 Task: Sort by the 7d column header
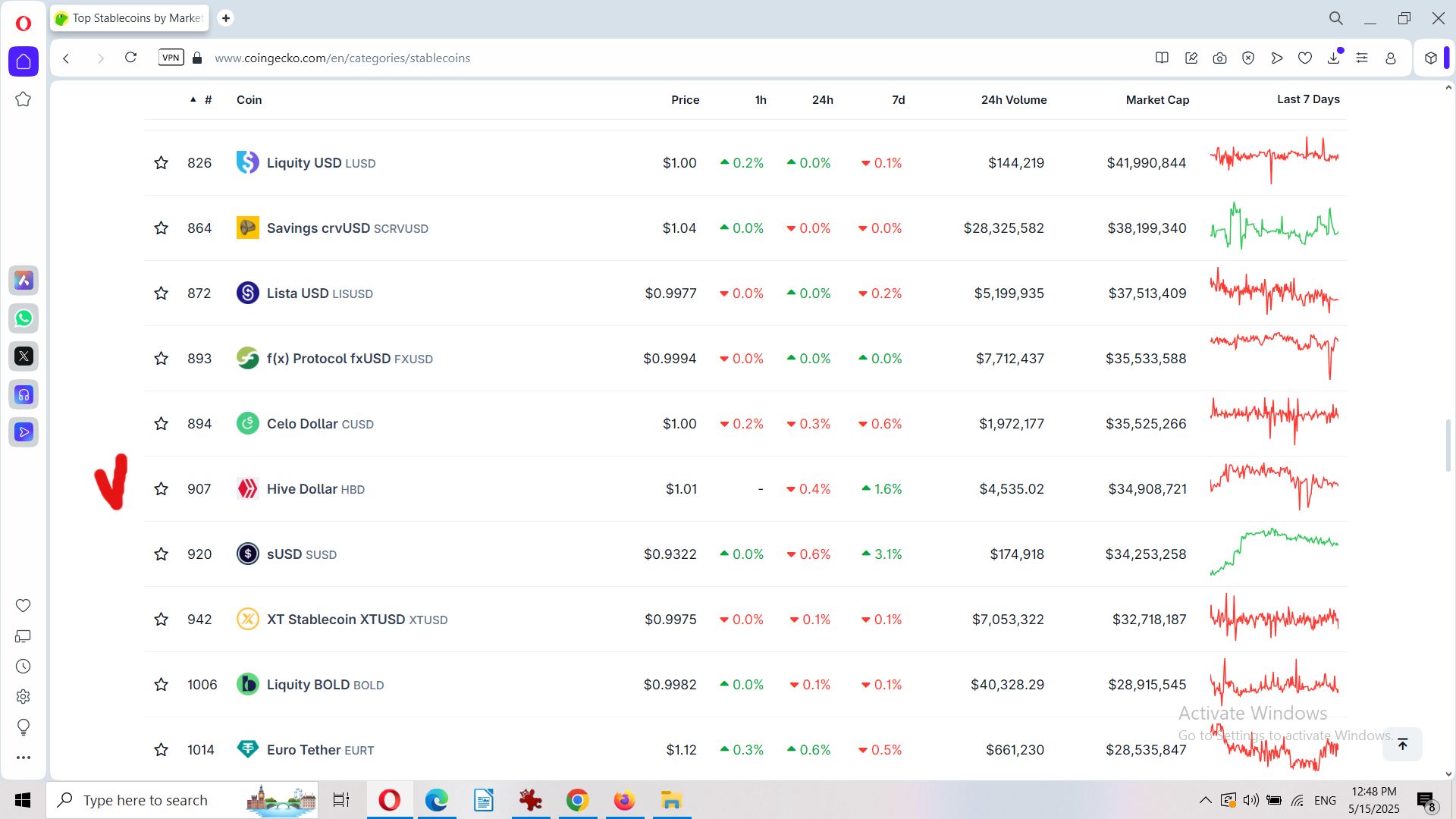pos(899,100)
